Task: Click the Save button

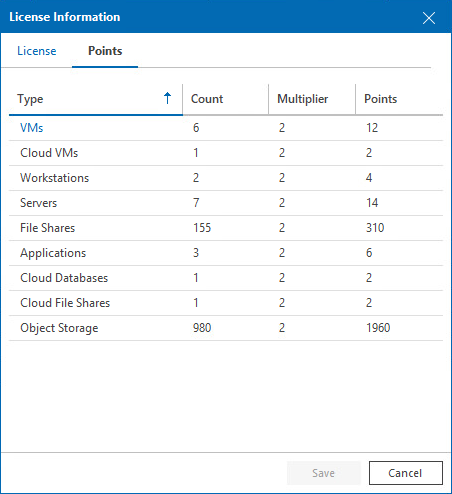Action: [x=324, y=473]
